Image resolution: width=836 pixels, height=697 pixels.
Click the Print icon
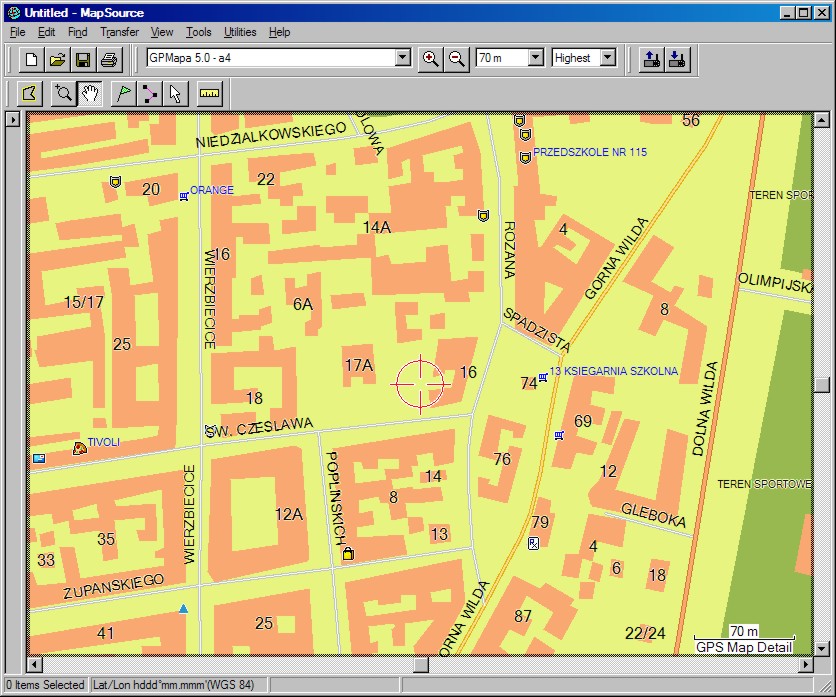tap(109, 59)
